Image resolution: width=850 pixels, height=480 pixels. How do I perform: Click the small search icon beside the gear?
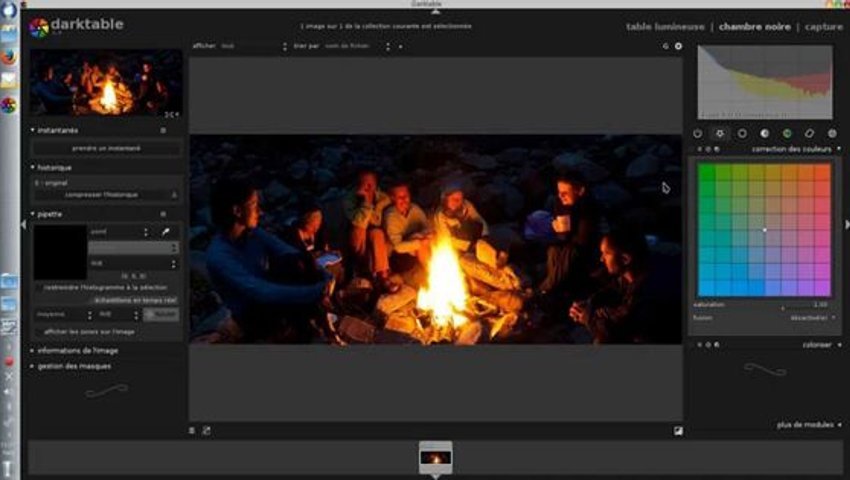(x=666, y=46)
